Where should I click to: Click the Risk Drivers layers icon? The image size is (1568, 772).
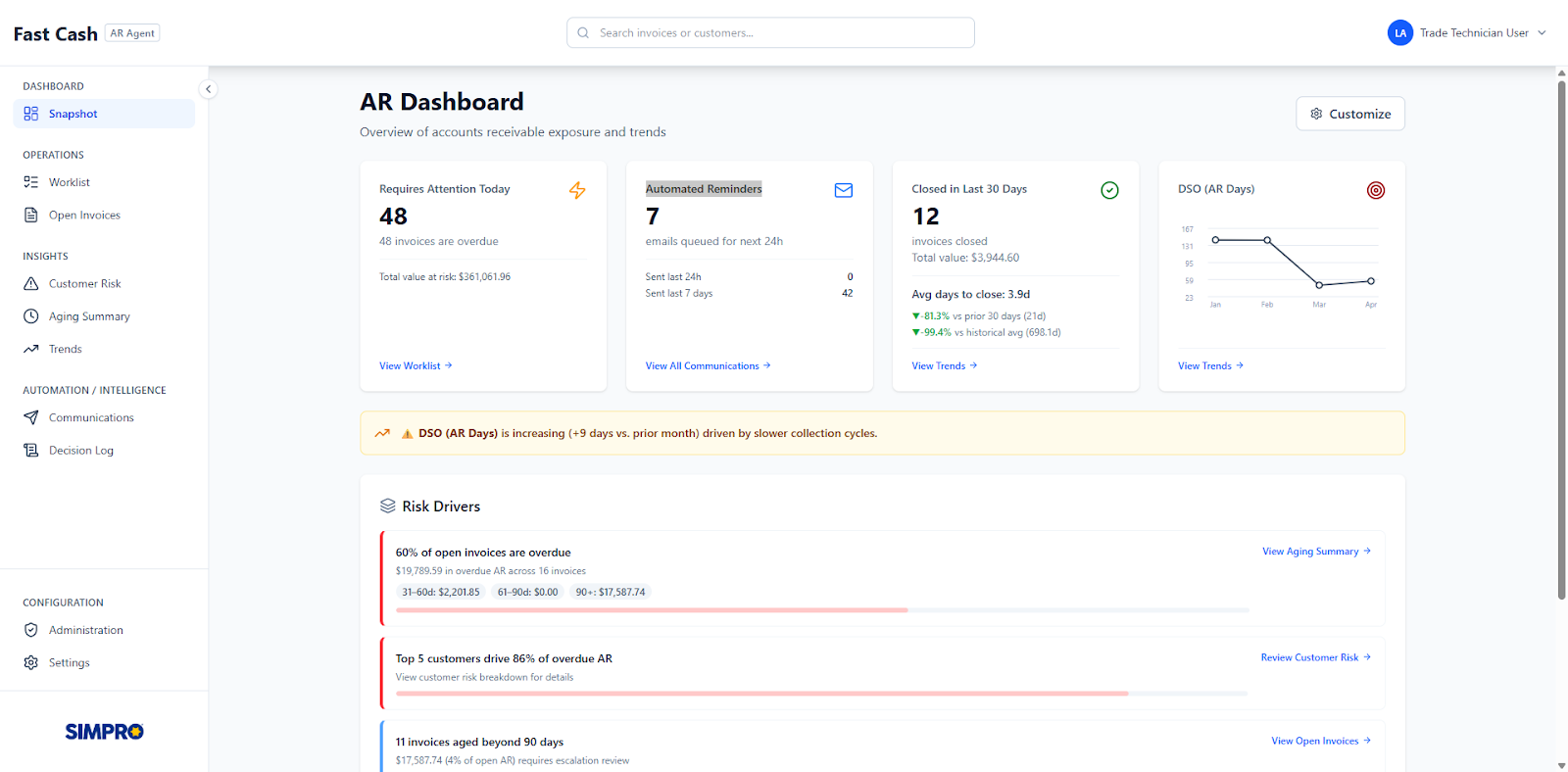pyautogui.click(x=388, y=507)
